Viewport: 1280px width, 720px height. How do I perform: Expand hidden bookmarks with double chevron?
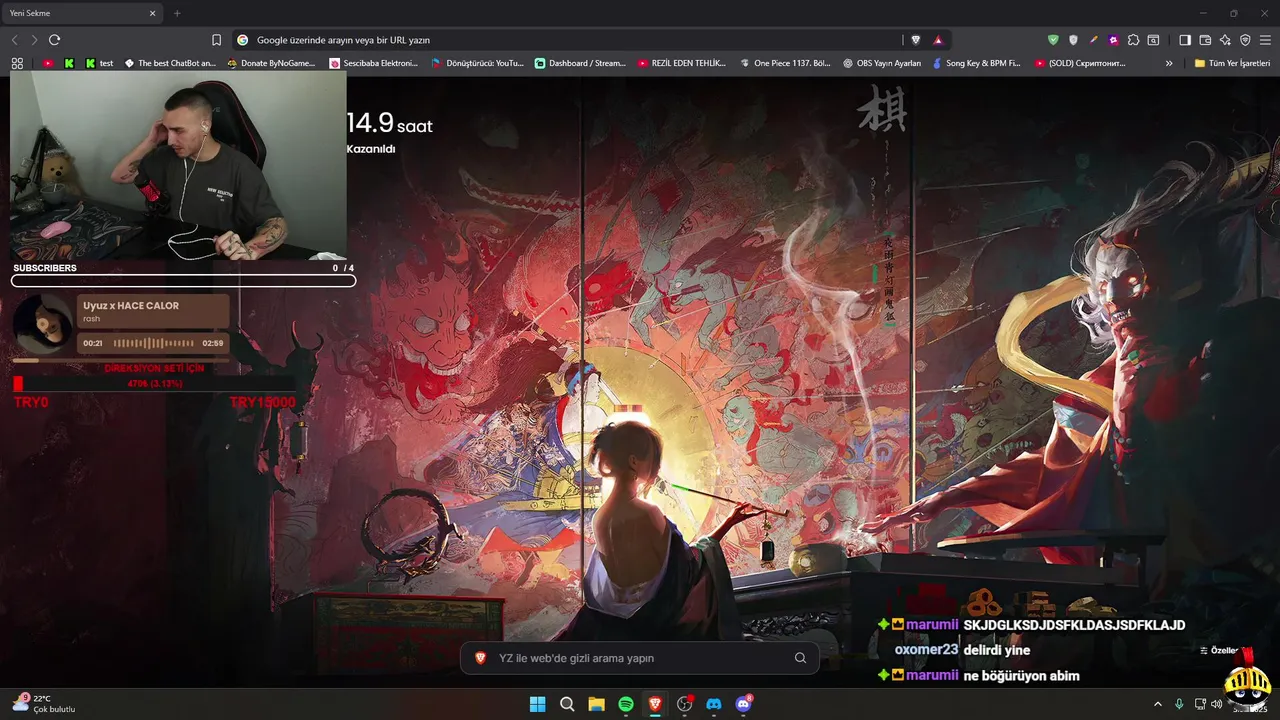(1169, 63)
